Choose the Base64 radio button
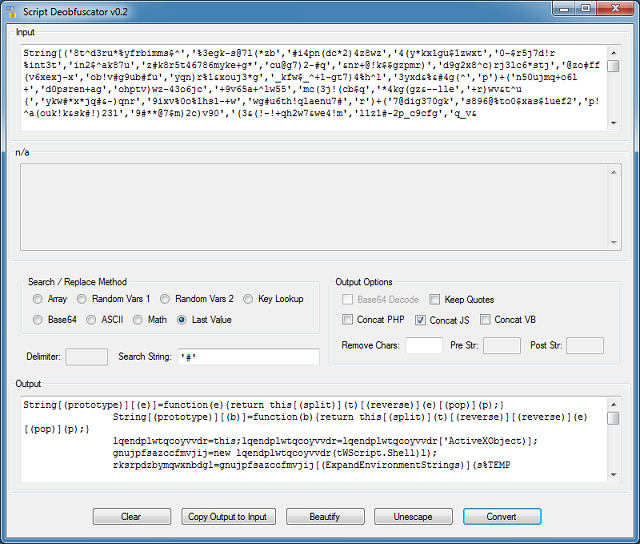Screen dimensions: 640x544 coord(38,320)
